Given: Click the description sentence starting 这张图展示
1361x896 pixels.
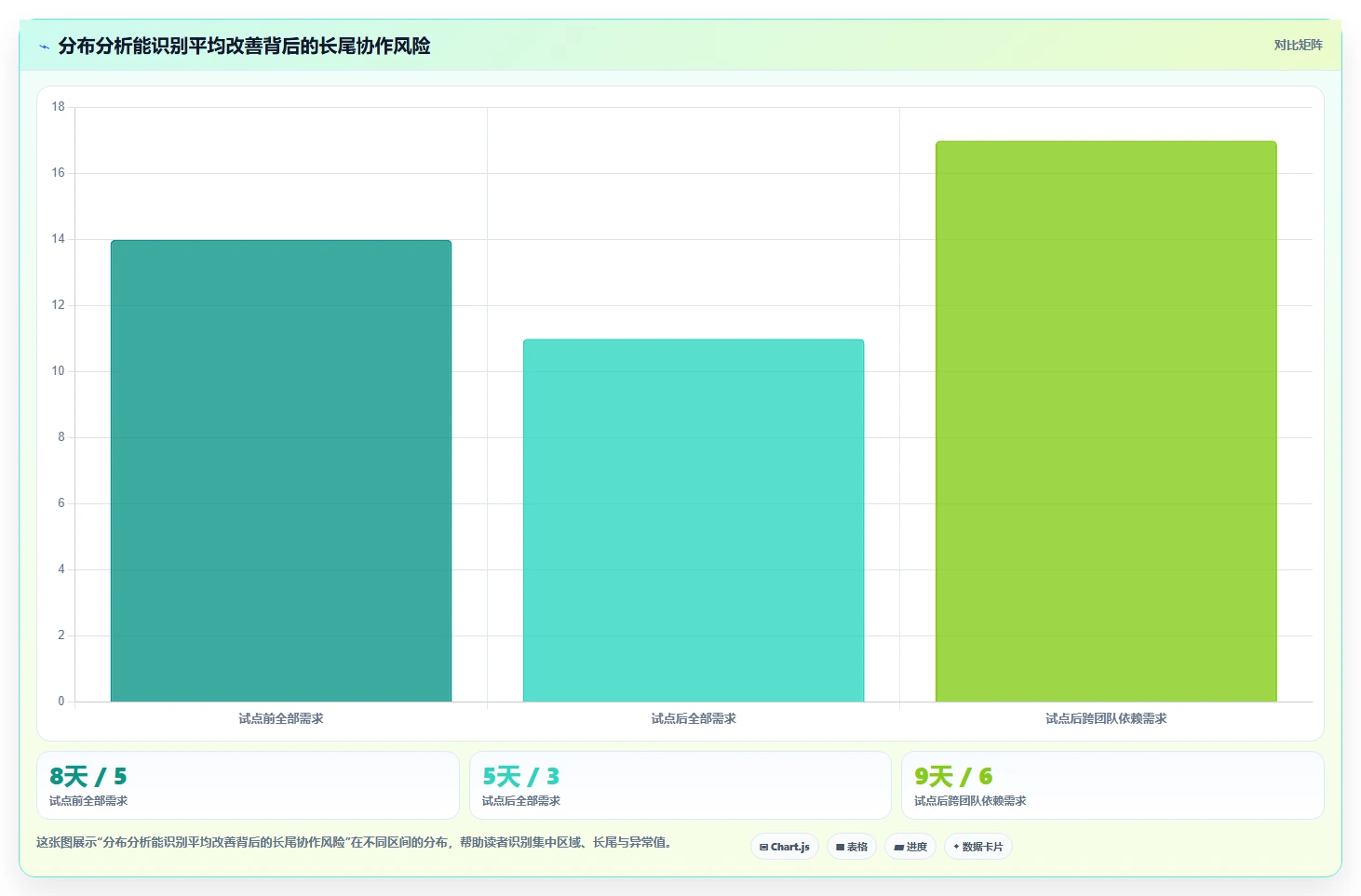Looking at the screenshot, I should [355, 843].
